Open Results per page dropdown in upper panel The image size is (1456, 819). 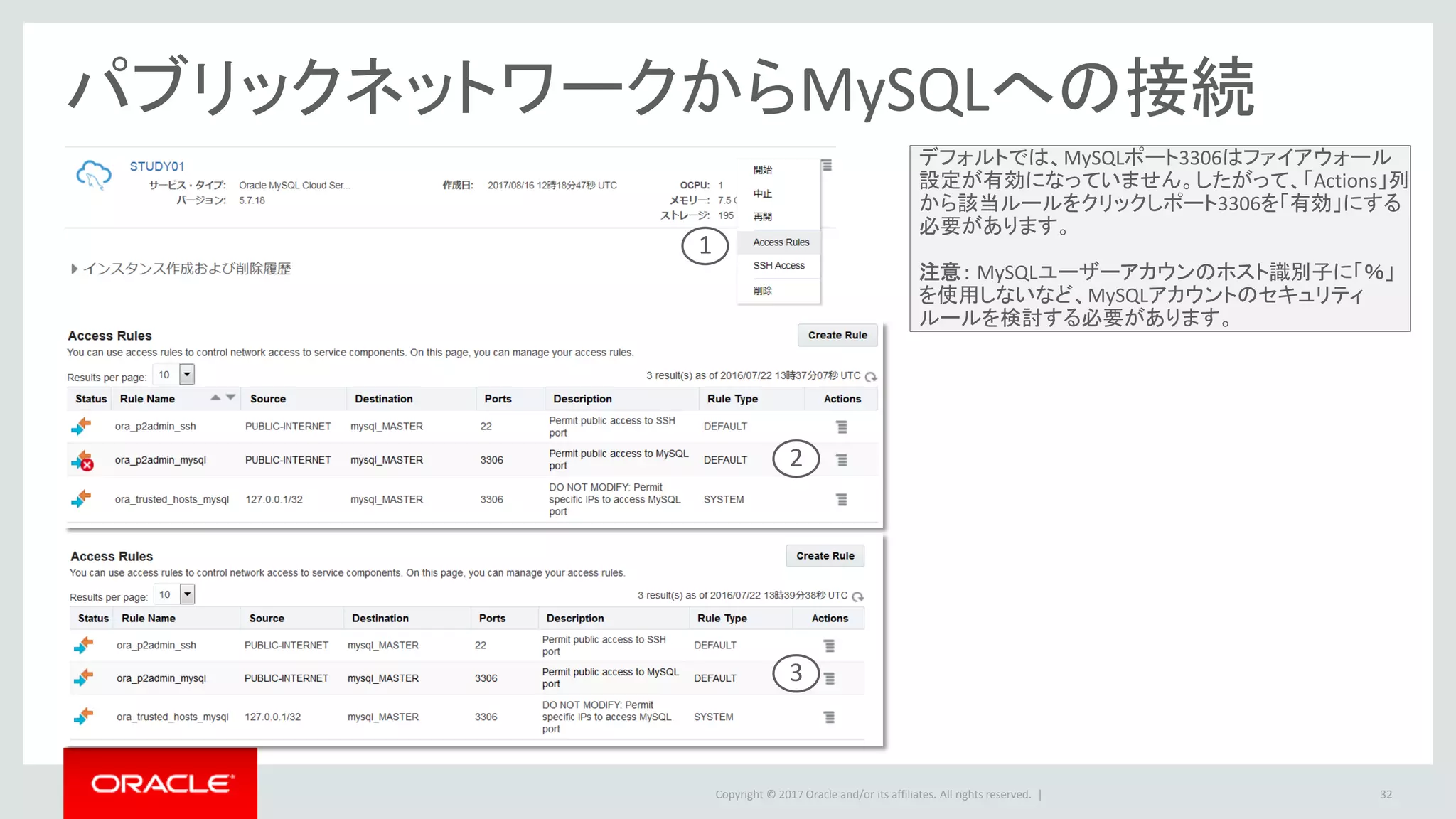pos(188,374)
